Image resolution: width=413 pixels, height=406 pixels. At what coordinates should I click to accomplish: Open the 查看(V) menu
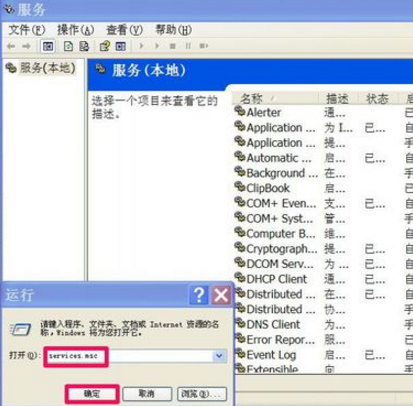[x=124, y=30]
